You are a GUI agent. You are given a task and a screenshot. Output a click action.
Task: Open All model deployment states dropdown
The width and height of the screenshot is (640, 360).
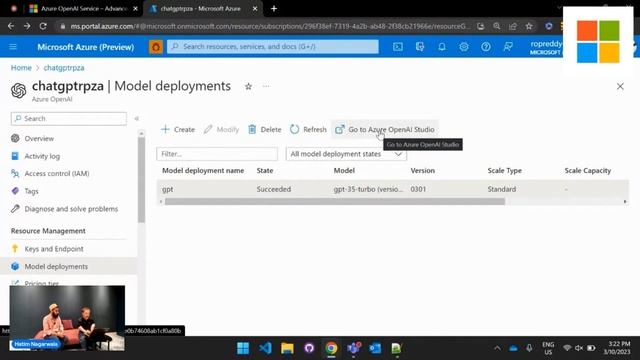(x=346, y=154)
